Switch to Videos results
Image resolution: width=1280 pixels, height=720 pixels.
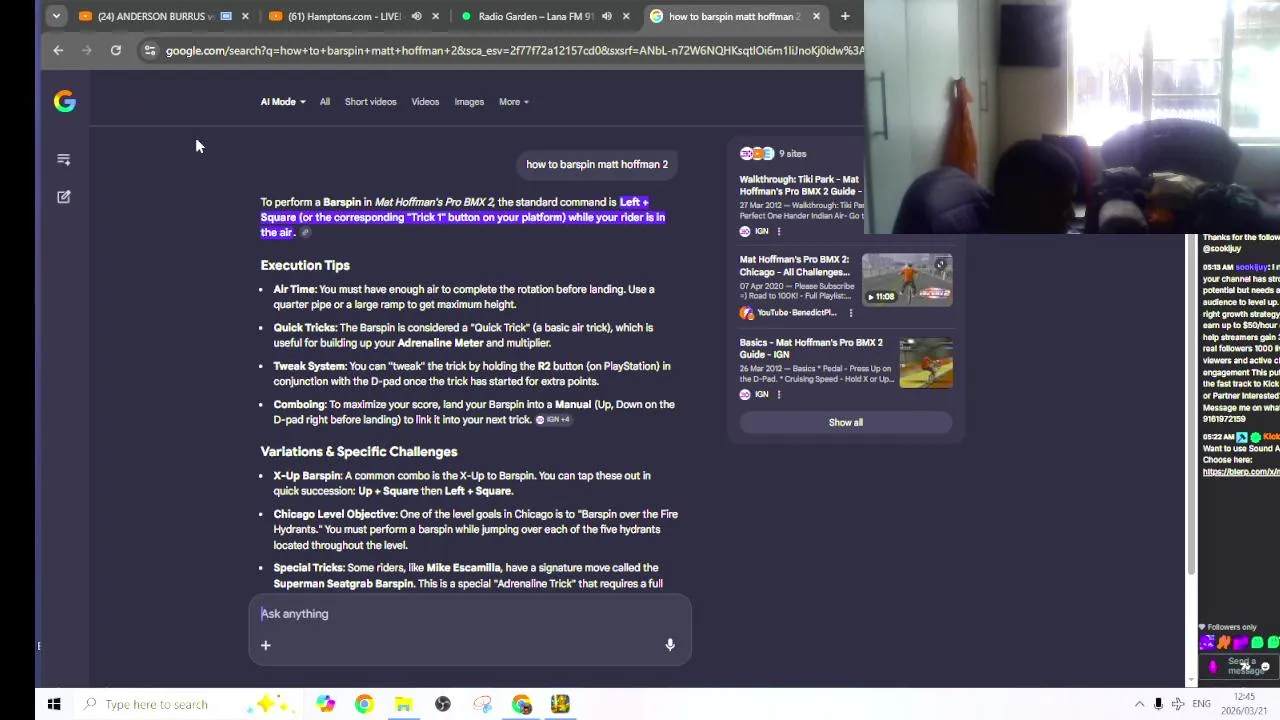425,101
